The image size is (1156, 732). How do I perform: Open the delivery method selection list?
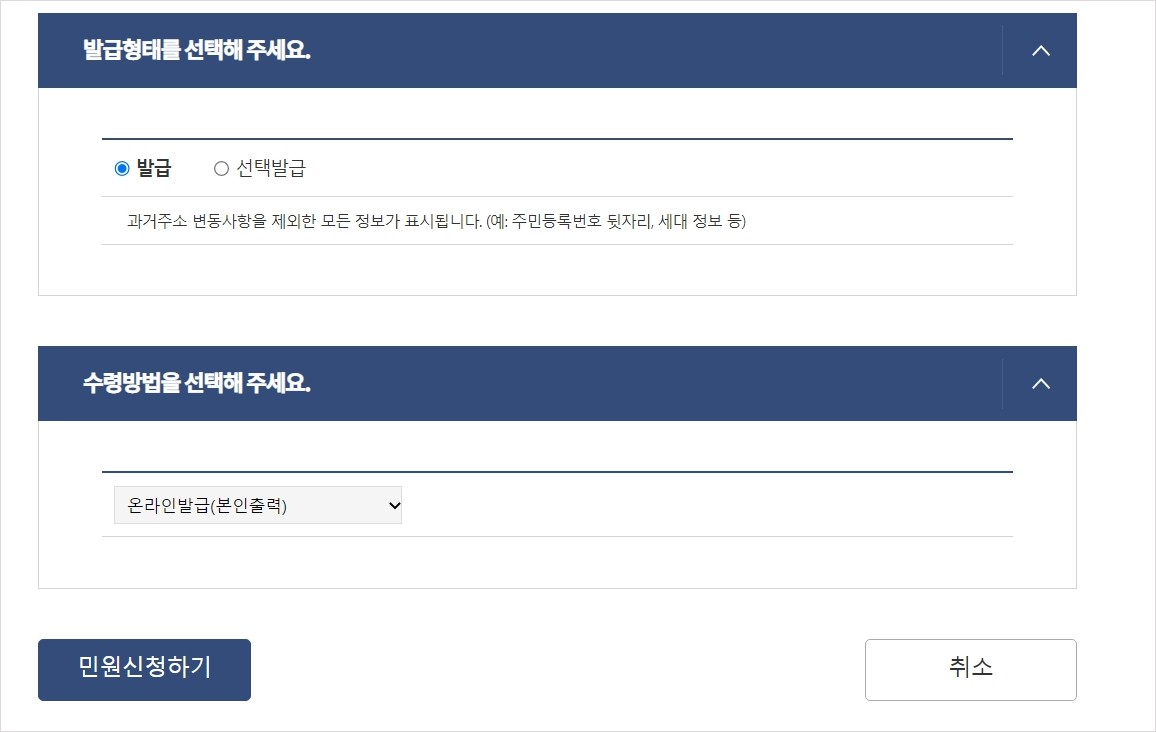coord(256,505)
